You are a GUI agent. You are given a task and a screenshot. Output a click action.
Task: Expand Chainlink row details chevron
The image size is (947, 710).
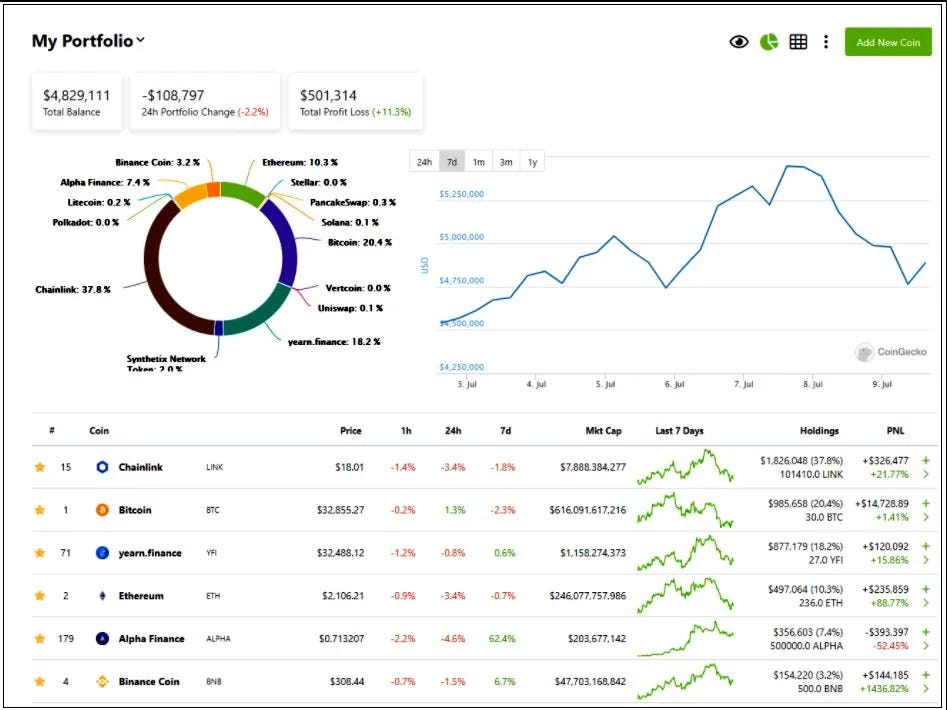point(926,475)
